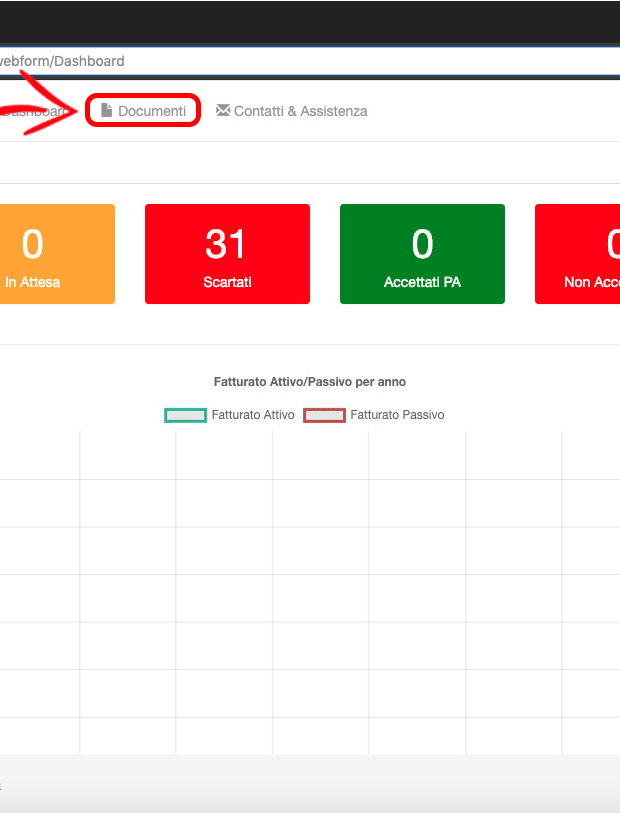Click the 0 count in In Attesa

pos(33,244)
